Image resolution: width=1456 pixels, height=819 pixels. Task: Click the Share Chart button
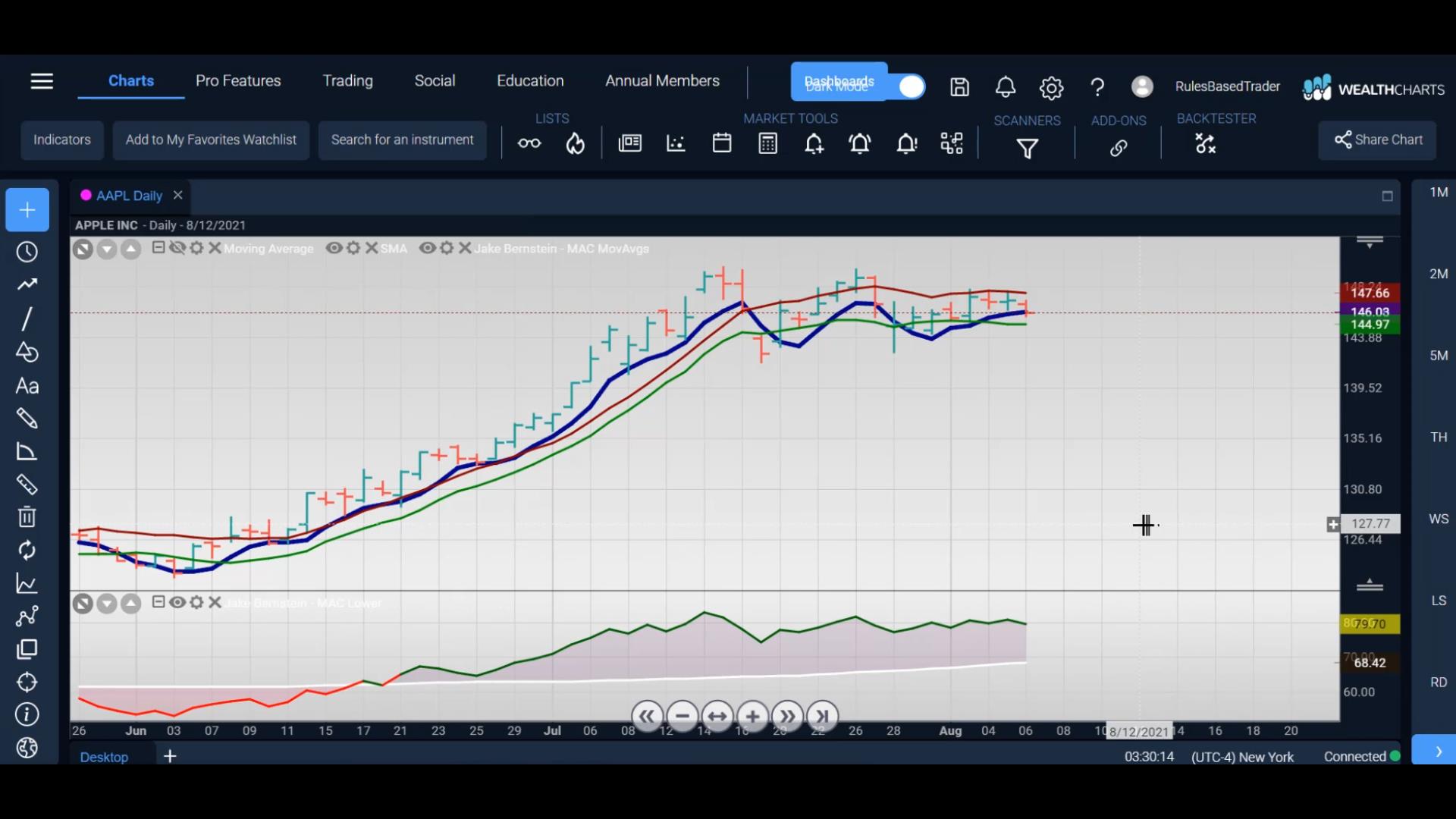coord(1377,140)
